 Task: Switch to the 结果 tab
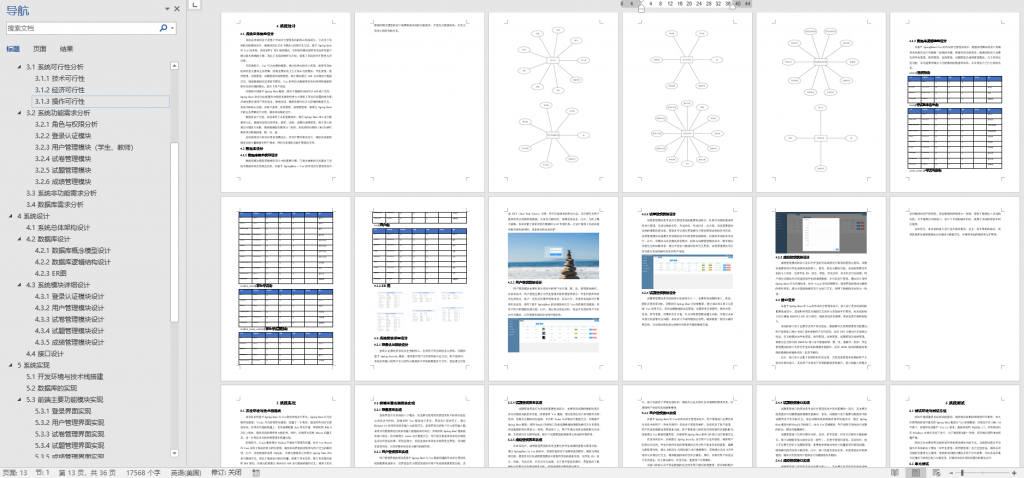pos(66,48)
